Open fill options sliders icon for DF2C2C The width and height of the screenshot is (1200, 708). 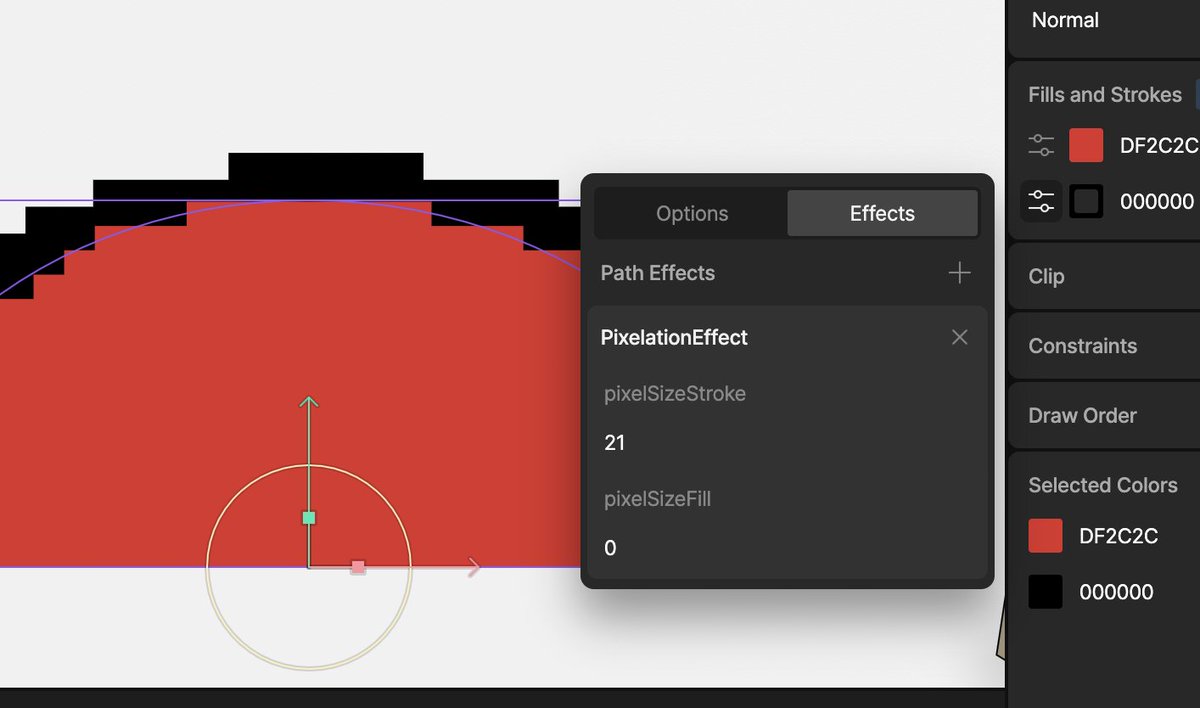click(1041, 145)
